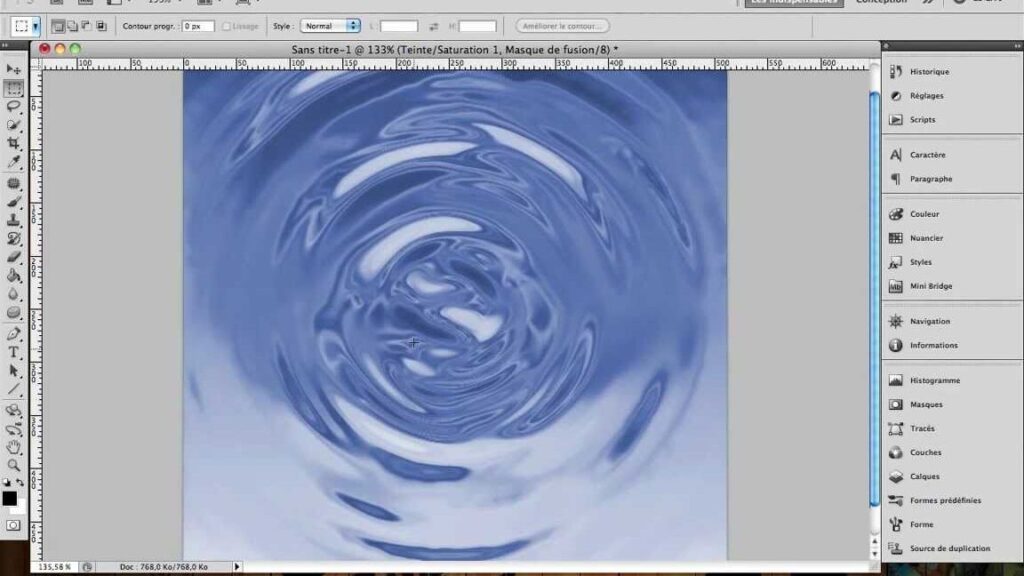Choose Subtract from selection mode
The height and width of the screenshot is (576, 1024).
click(x=86, y=26)
